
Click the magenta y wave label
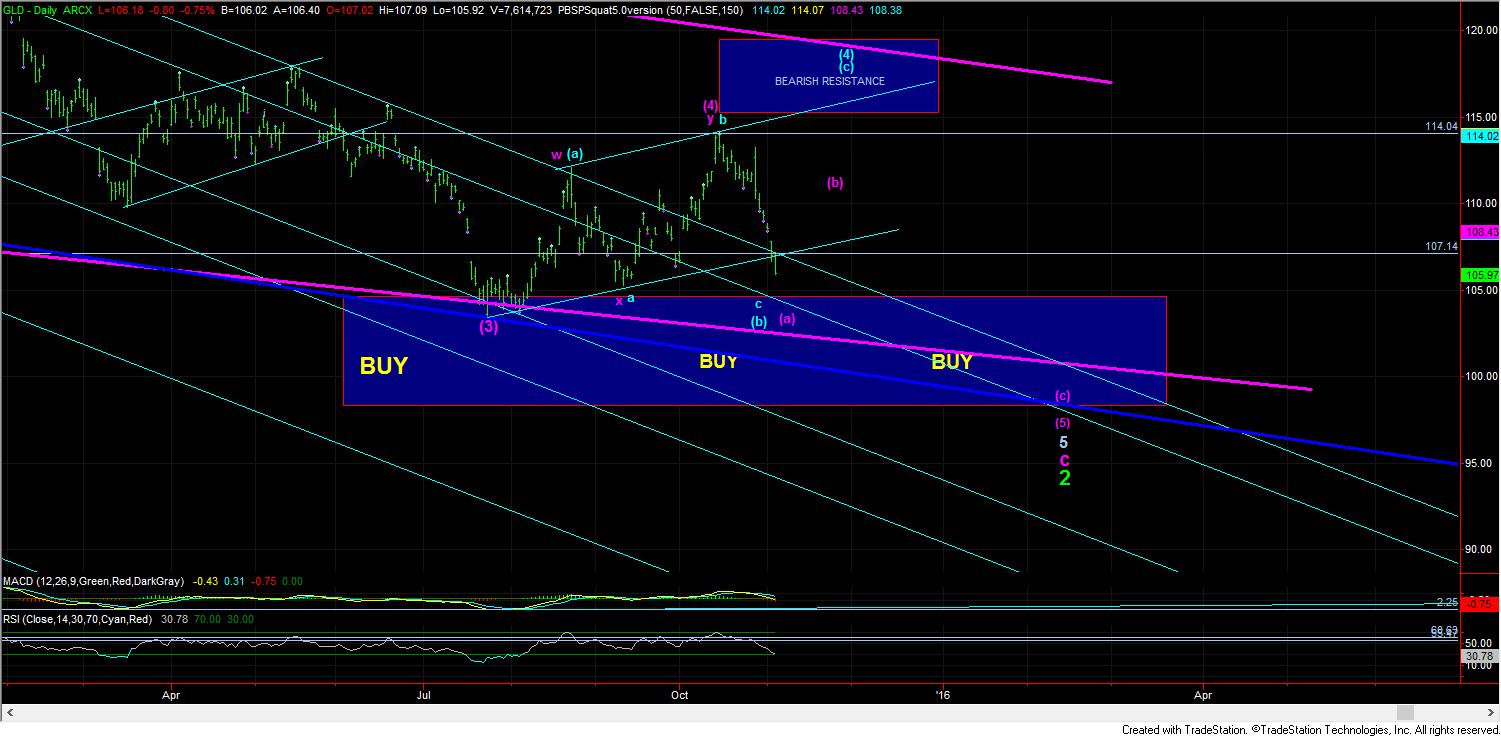tap(710, 120)
